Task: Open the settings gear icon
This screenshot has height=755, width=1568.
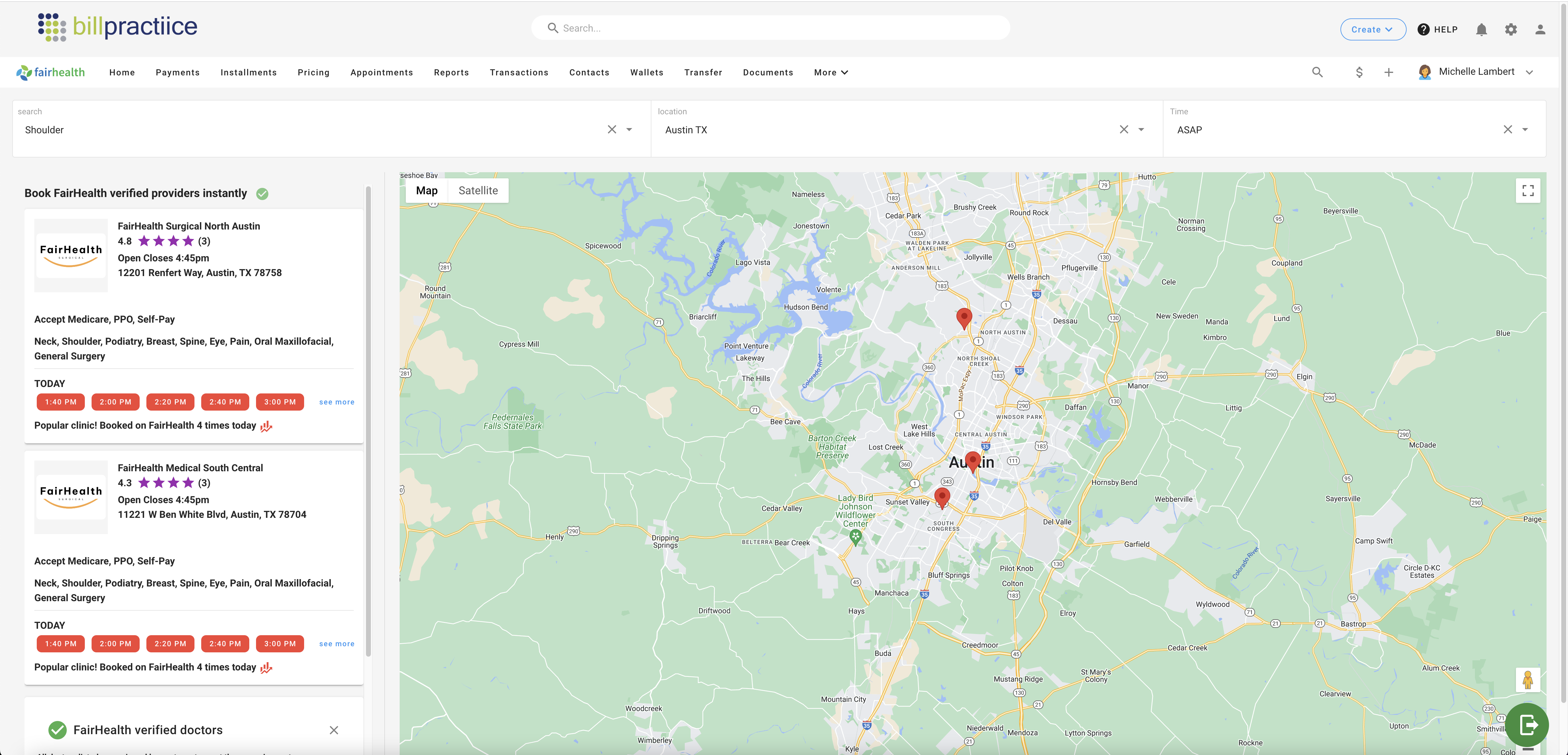Action: click(x=1510, y=29)
